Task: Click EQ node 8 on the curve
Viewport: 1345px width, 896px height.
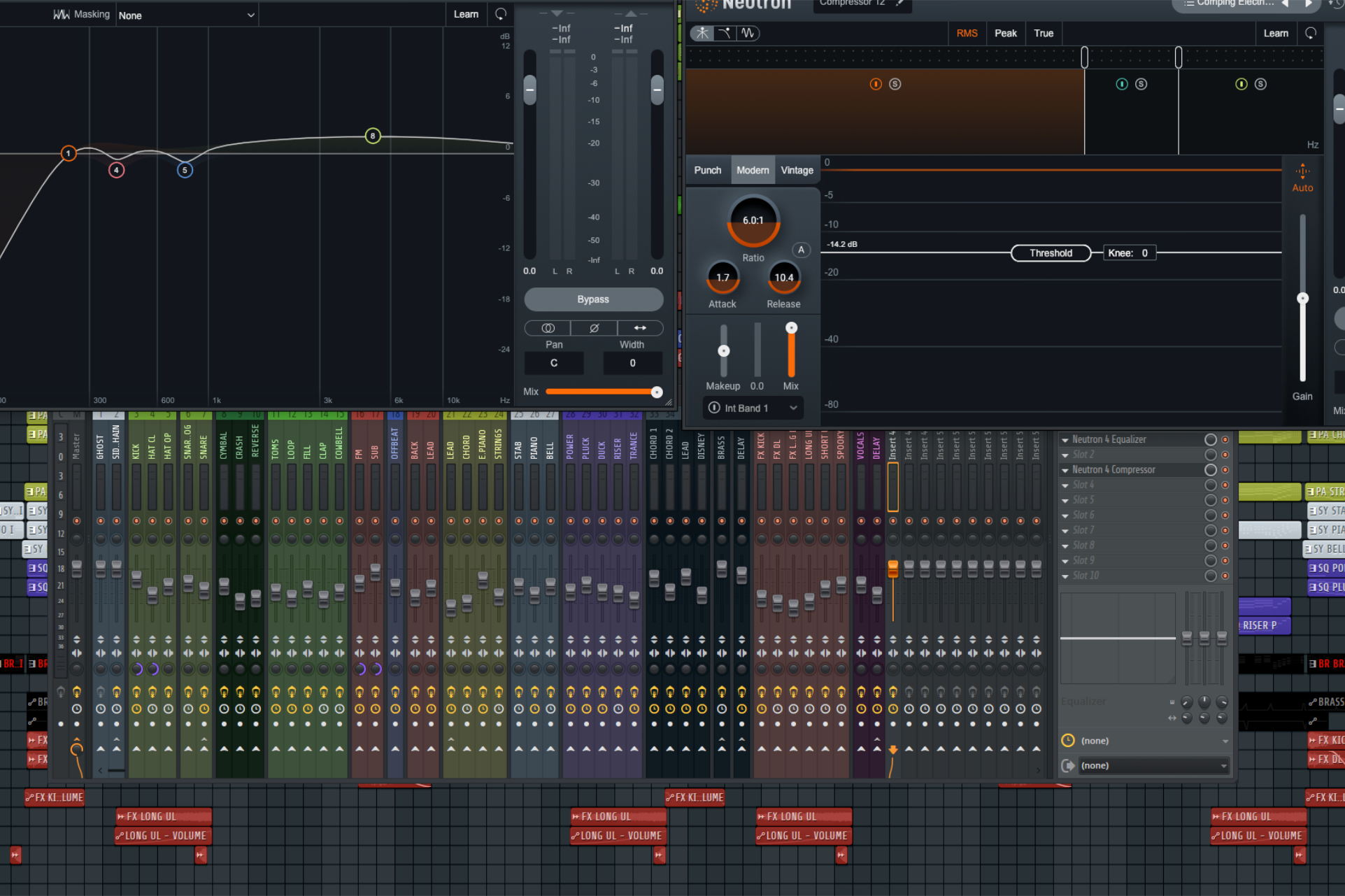Action: click(373, 136)
